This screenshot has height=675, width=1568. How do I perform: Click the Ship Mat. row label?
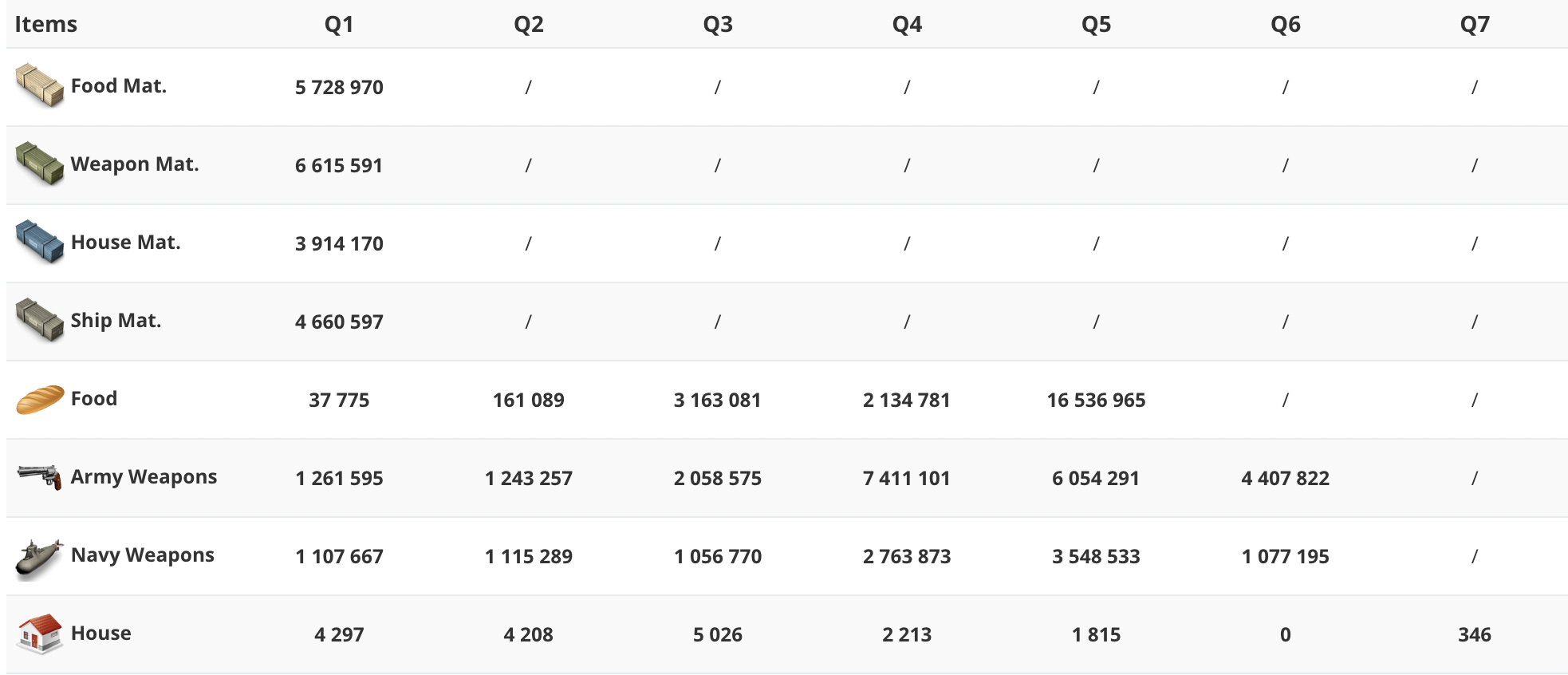[x=116, y=320]
